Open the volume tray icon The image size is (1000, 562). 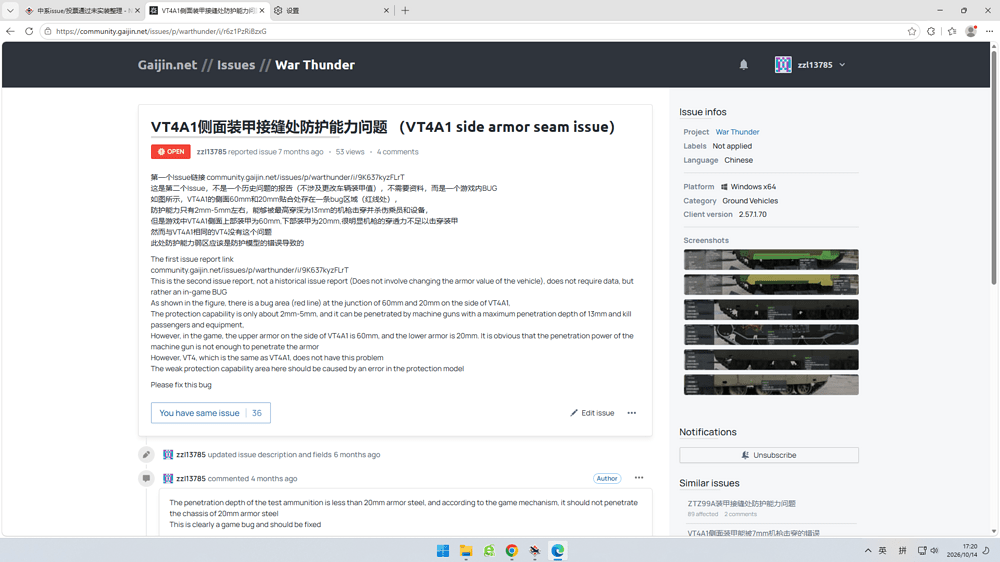(934, 551)
